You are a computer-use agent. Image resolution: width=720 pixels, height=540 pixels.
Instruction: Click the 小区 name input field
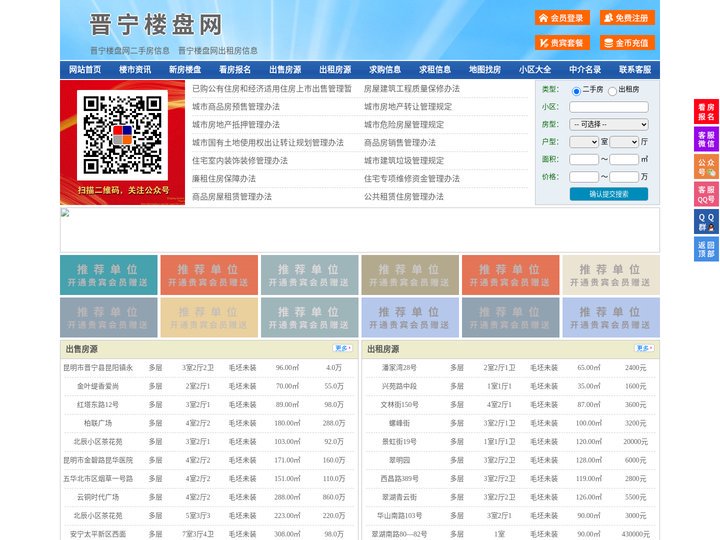pyautogui.click(x=609, y=107)
